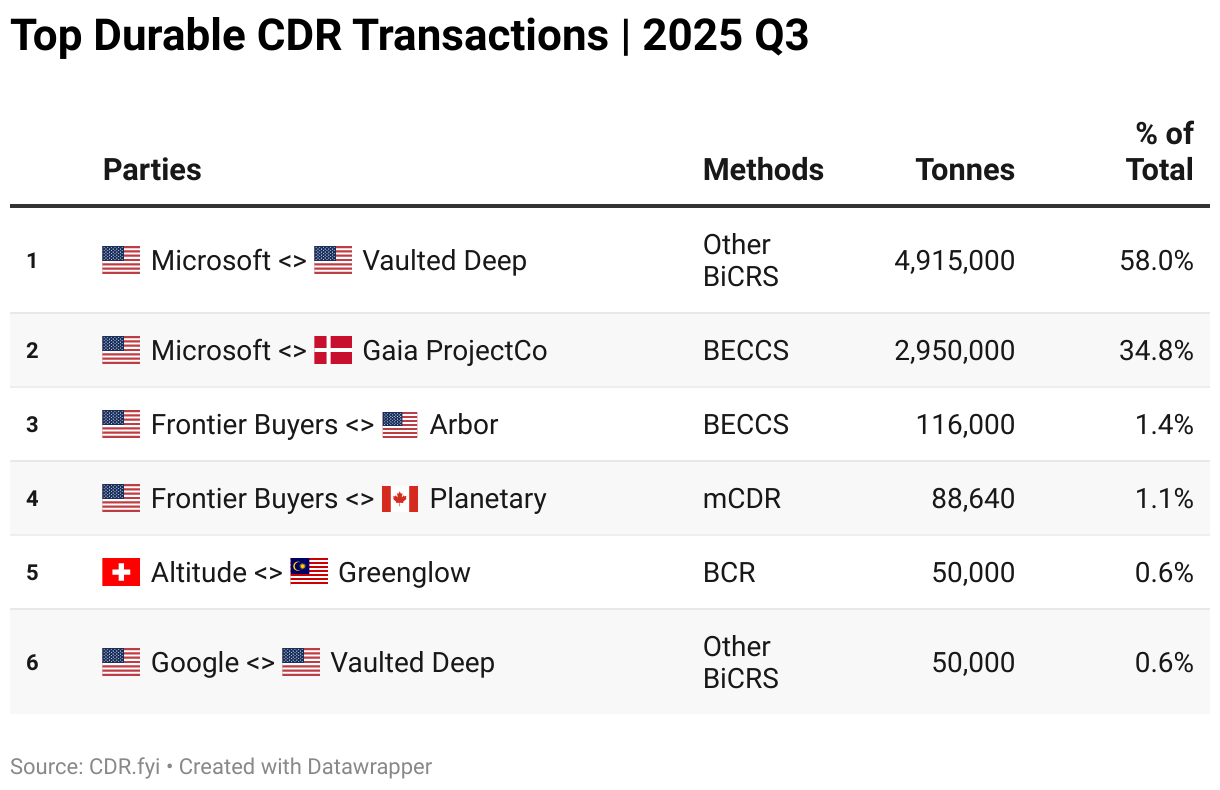The height and width of the screenshot is (790, 1220).
Task: Click the Swiss flag next to Altitude
Action: [x=121, y=573]
